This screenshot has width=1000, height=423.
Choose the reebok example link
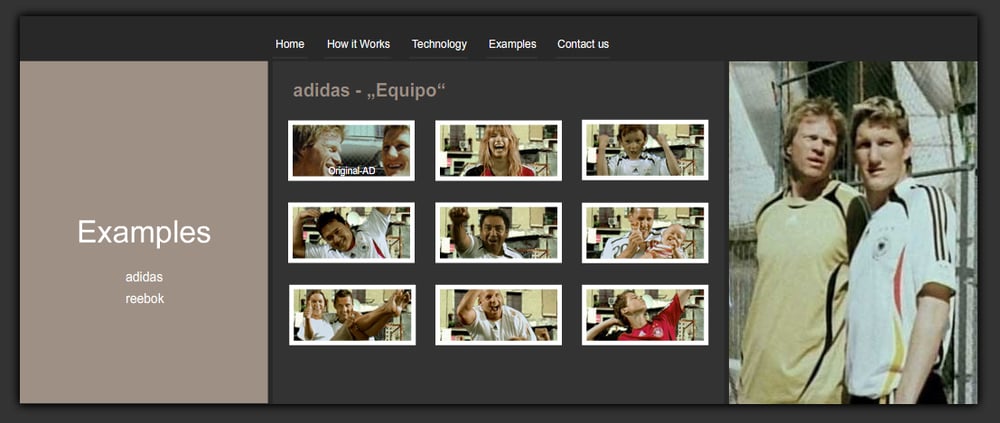click(145, 299)
